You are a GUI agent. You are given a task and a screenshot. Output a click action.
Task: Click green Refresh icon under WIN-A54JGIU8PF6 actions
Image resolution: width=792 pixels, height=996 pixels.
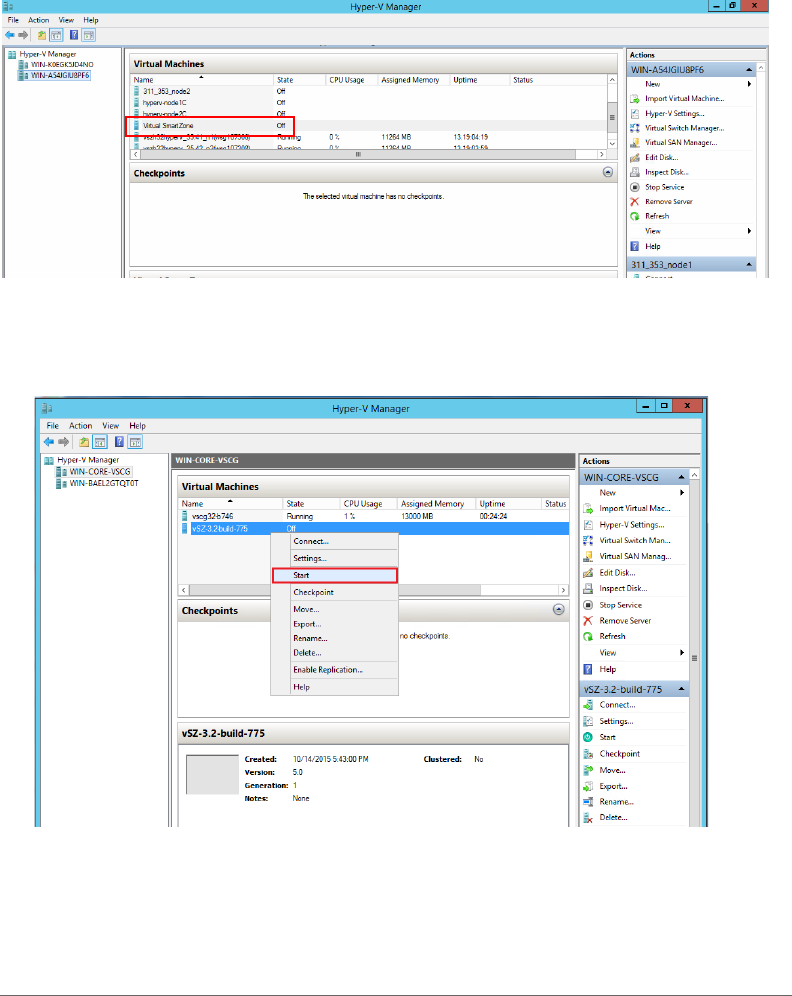[x=634, y=217]
